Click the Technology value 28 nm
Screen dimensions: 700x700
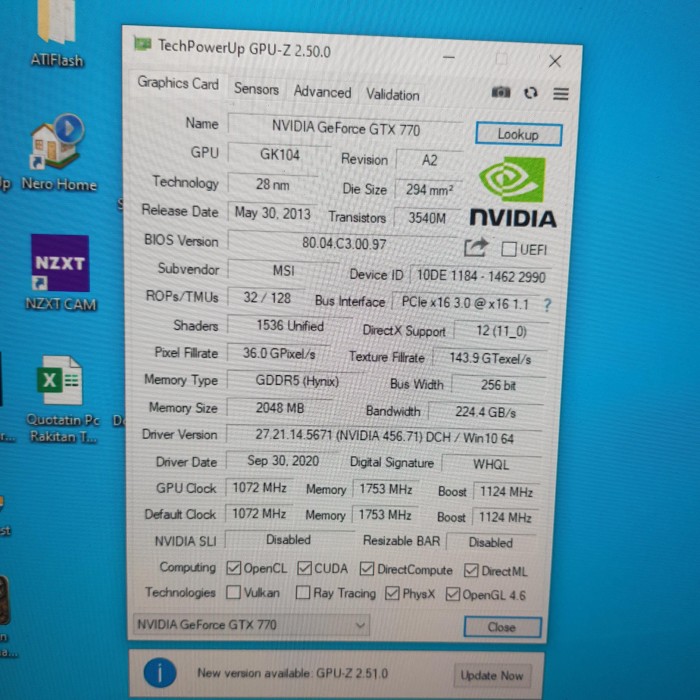(272, 184)
